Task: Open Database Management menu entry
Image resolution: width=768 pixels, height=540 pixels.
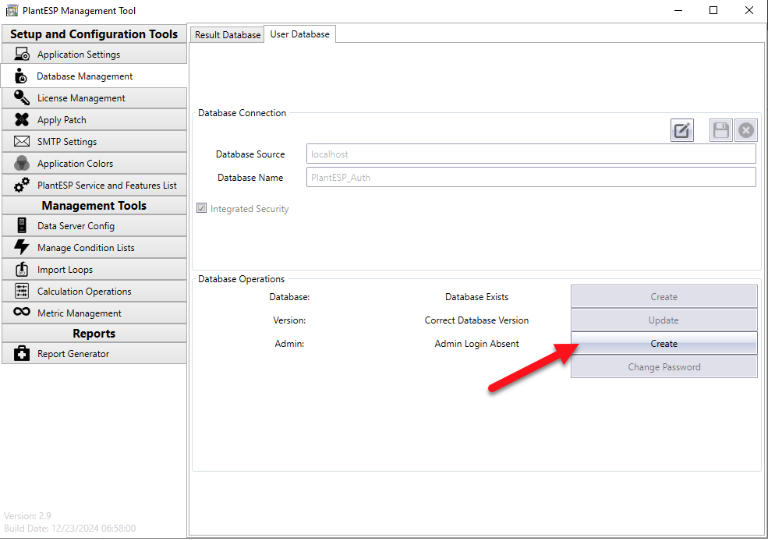Action: [x=94, y=76]
